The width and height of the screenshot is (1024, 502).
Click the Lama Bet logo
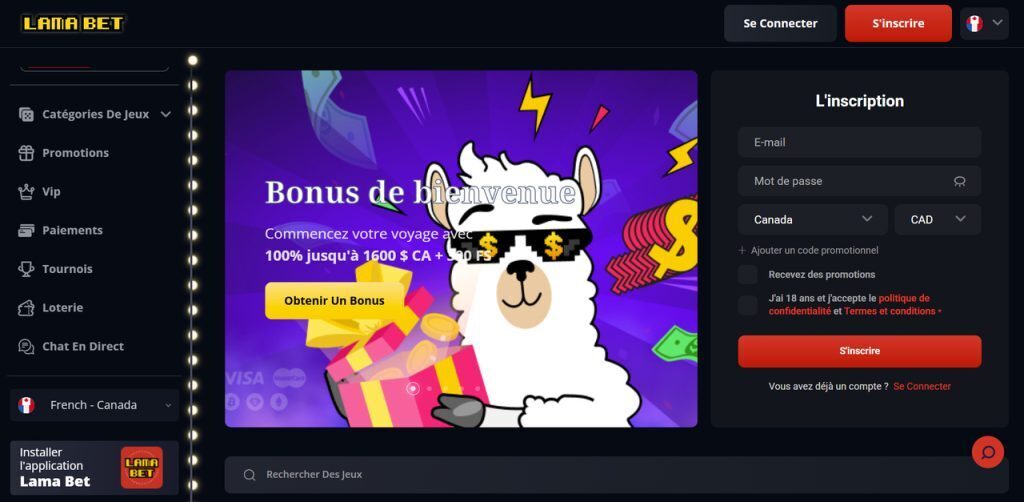[72, 24]
